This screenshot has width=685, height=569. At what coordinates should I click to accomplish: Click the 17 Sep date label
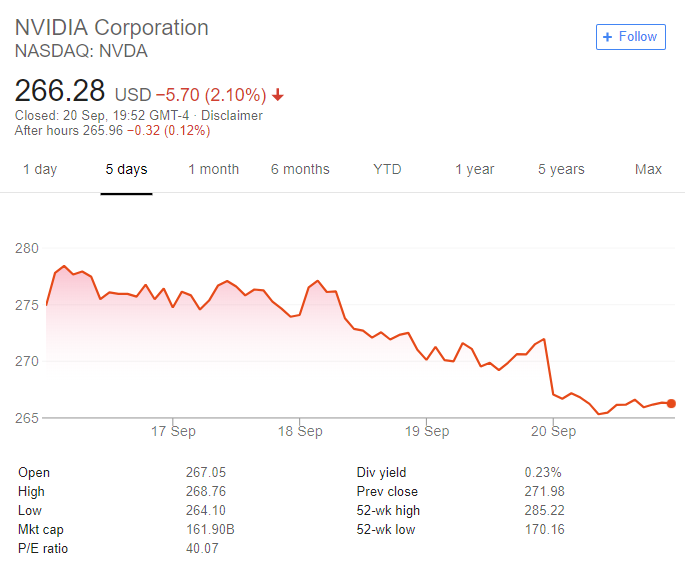(172, 432)
